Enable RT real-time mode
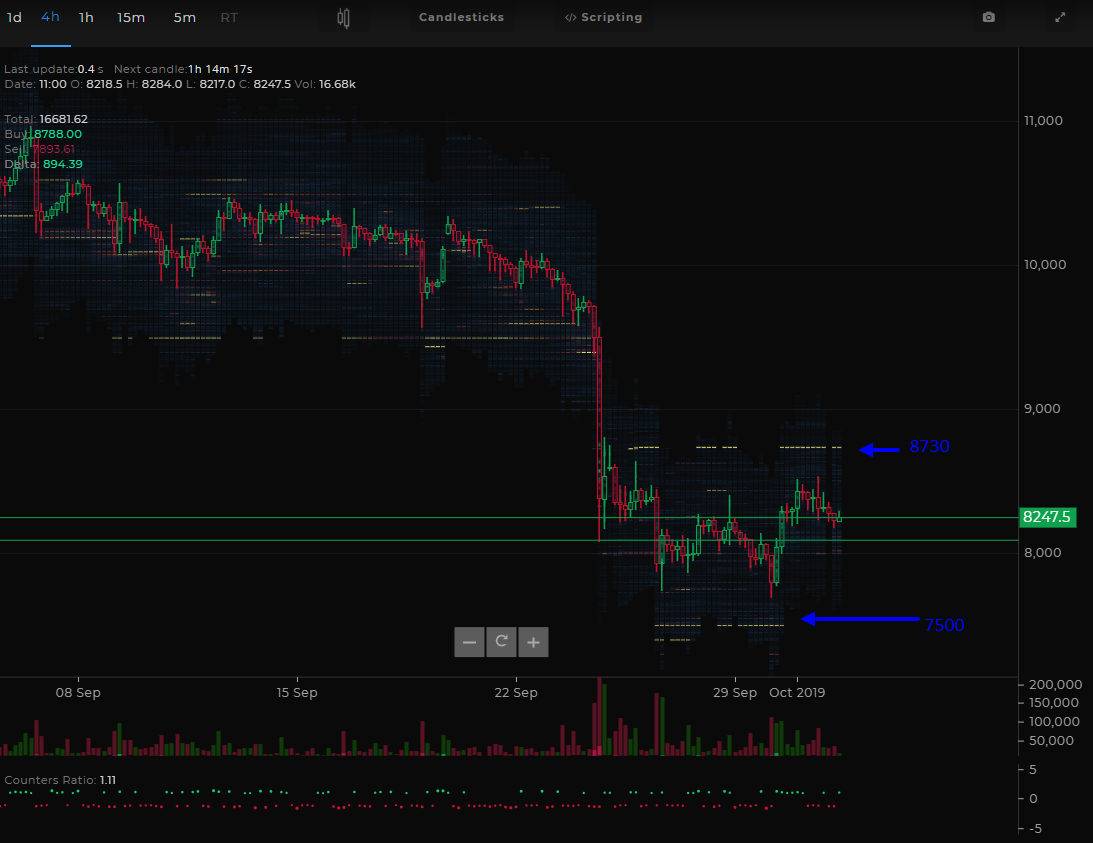 pyautogui.click(x=229, y=17)
